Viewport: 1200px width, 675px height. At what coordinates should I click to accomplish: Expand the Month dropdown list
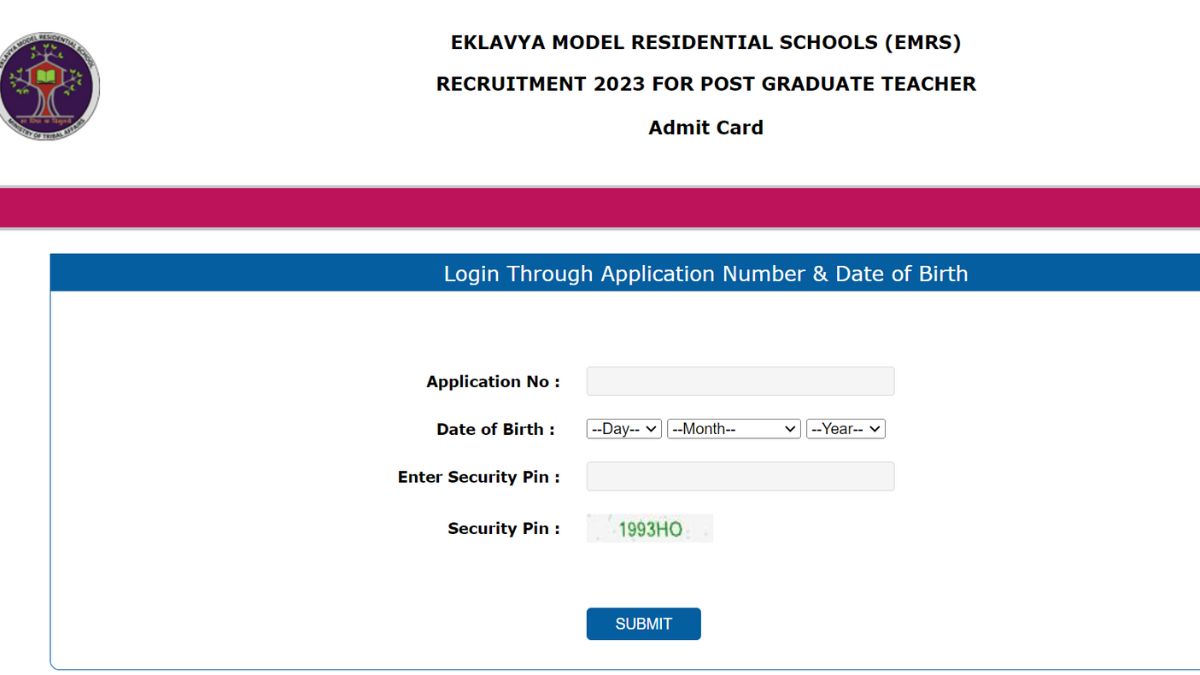[734, 429]
